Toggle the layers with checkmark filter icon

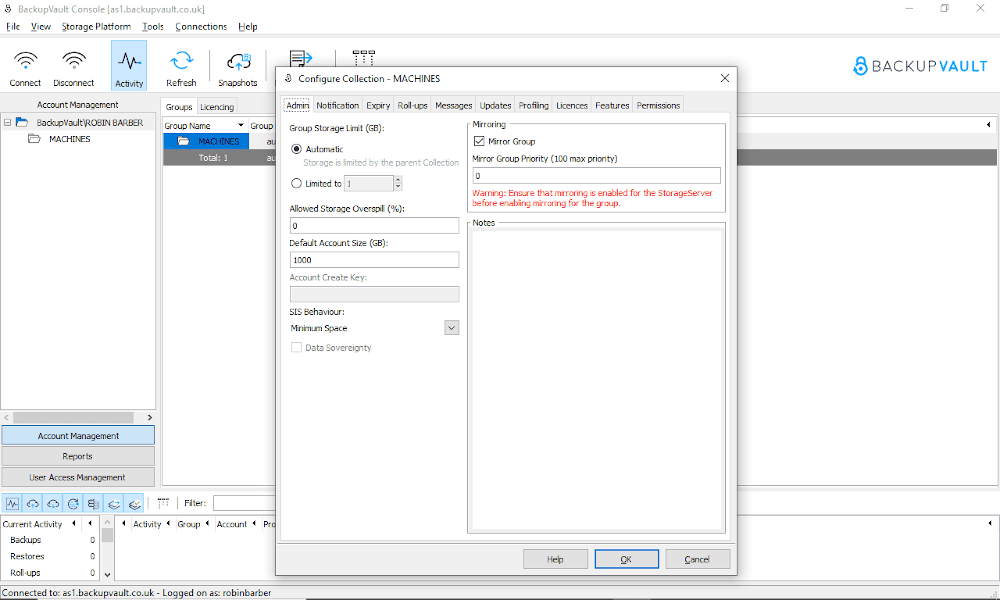coord(134,504)
